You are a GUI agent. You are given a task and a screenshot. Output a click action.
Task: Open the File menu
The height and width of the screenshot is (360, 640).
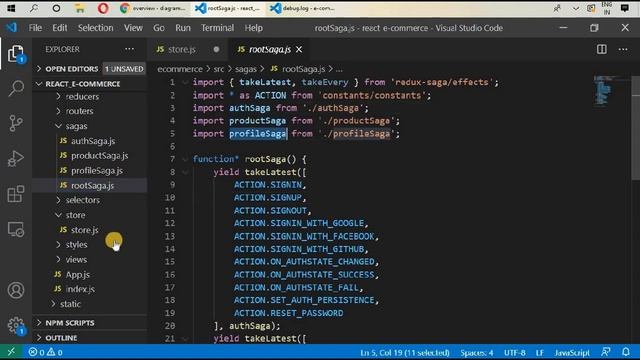tap(35, 28)
